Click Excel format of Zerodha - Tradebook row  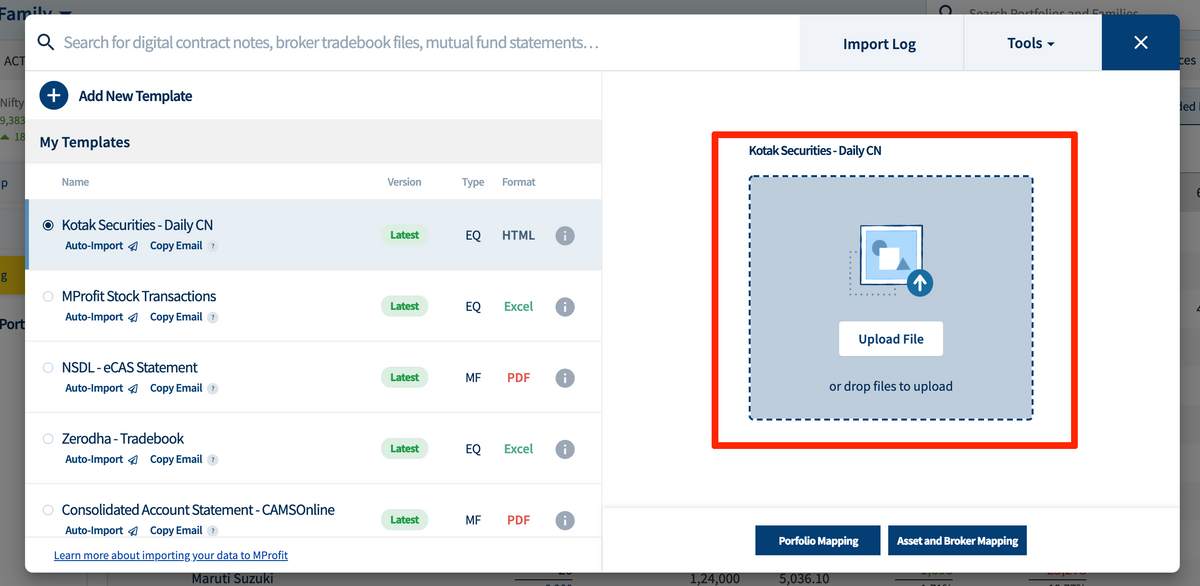pos(518,449)
